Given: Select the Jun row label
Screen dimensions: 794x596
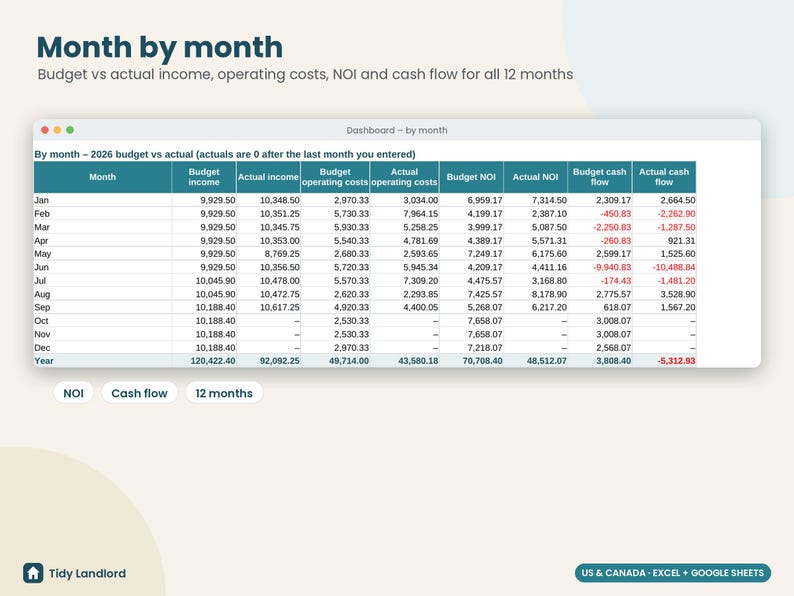Looking at the screenshot, I should (x=42, y=267).
